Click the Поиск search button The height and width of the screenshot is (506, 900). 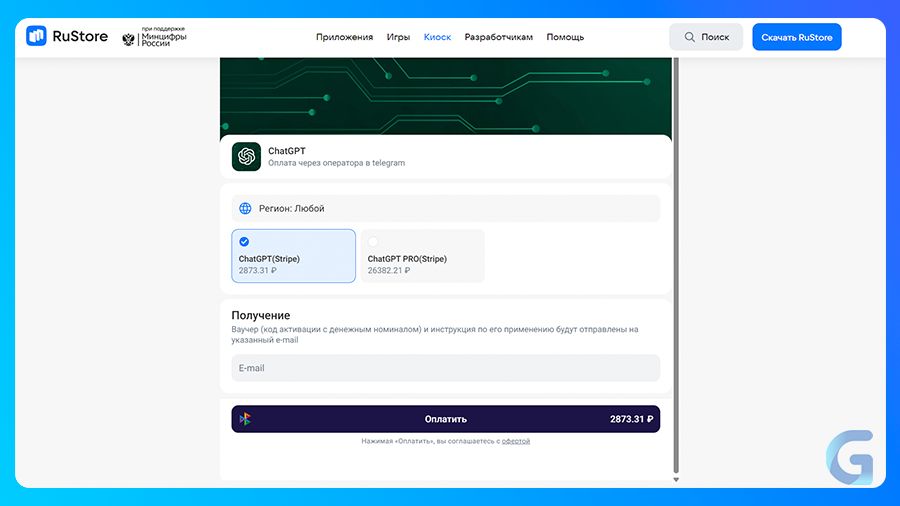[x=706, y=37]
